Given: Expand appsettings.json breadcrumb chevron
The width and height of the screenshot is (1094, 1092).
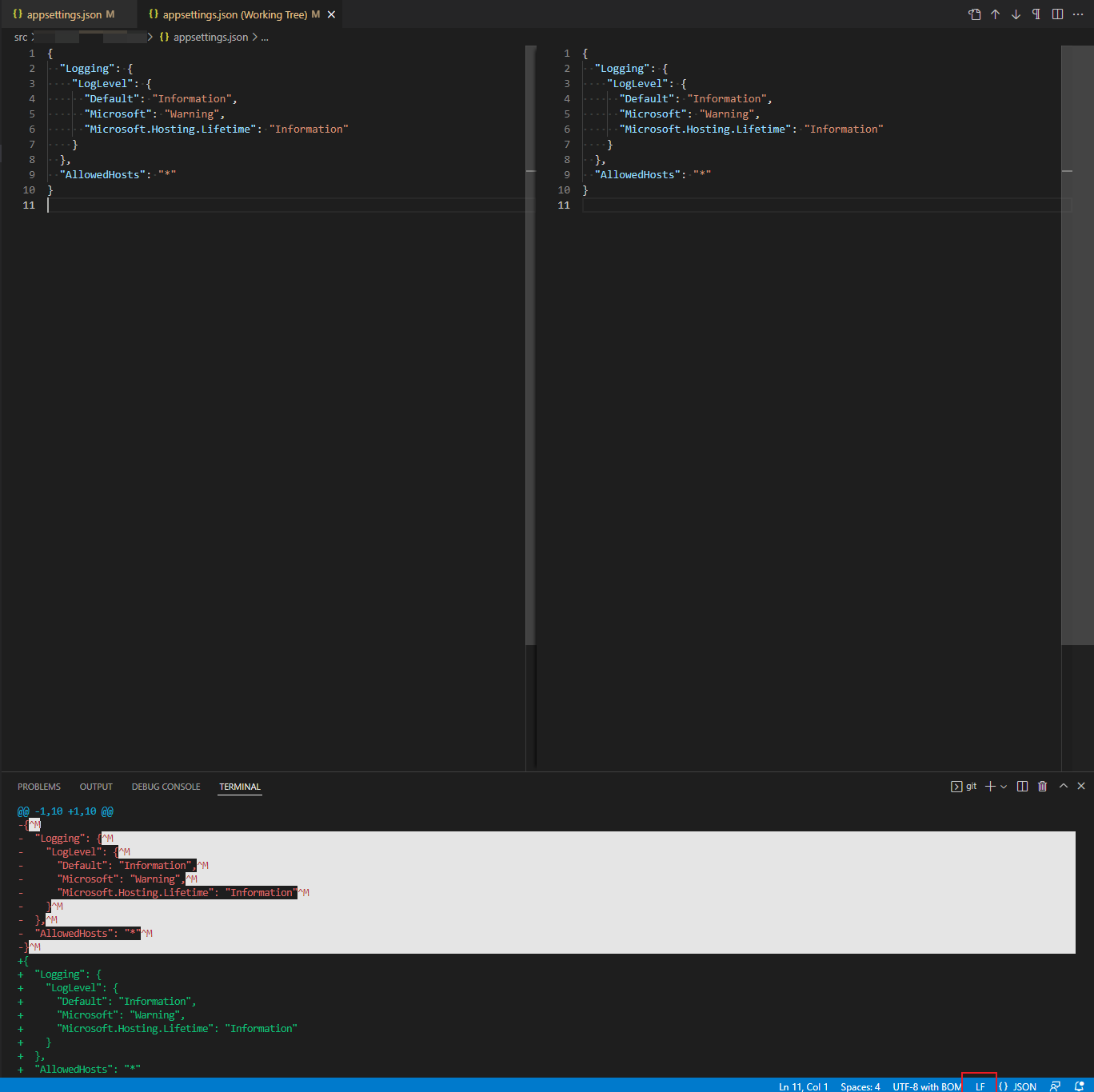Looking at the screenshot, I should pos(254,37).
